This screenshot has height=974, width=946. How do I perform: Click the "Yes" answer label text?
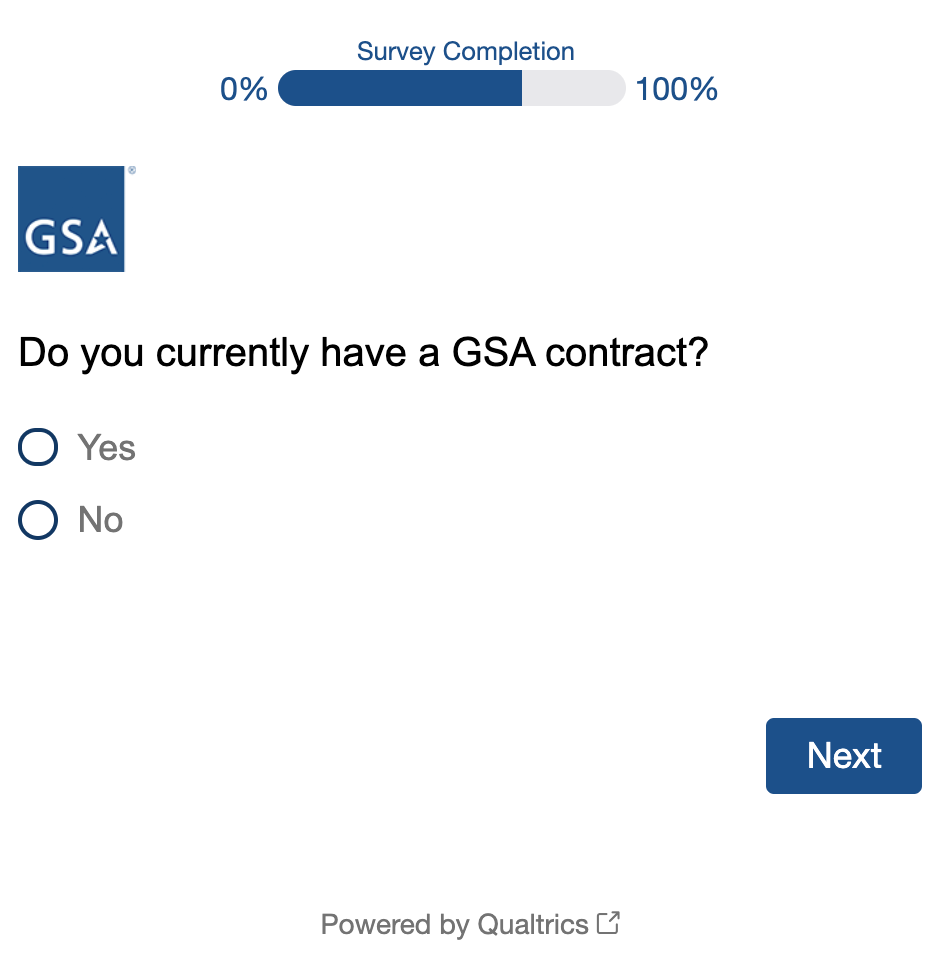(107, 447)
